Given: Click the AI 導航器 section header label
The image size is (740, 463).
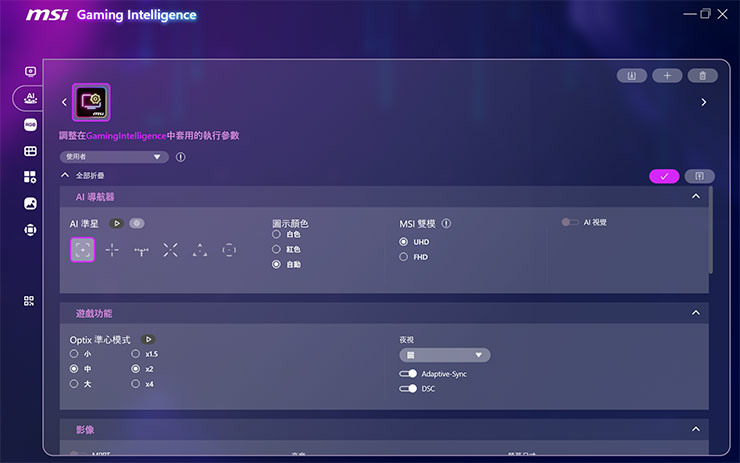Looking at the screenshot, I should click(x=95, y=197).
